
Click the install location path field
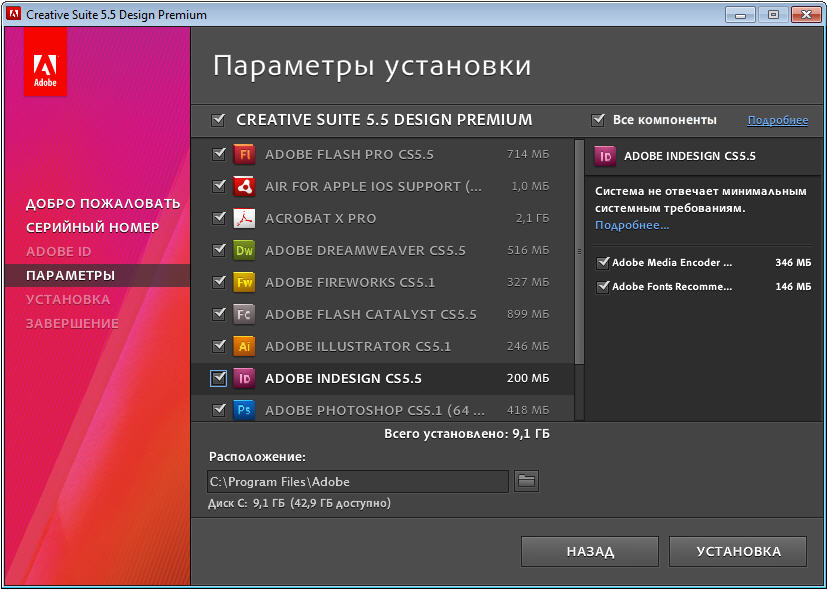tap(357, 482)
